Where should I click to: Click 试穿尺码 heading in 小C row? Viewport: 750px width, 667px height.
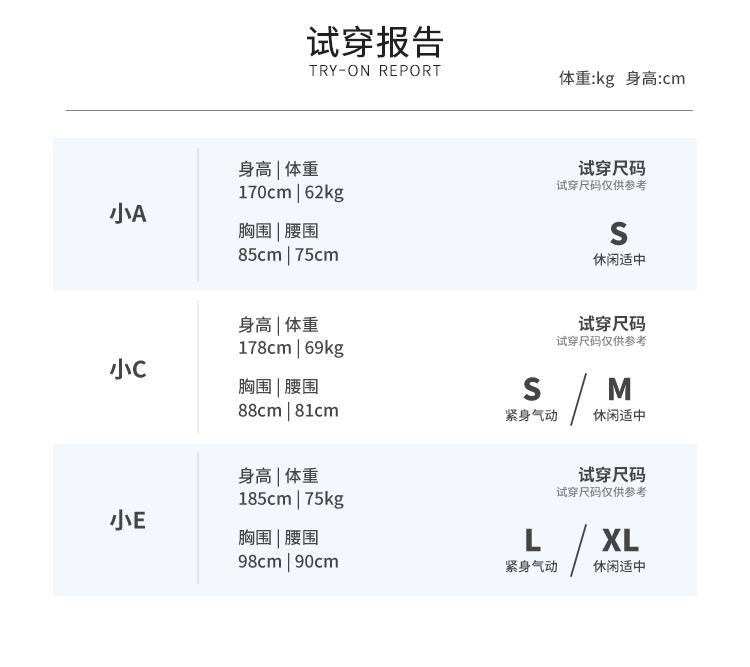pyautogui.click(x=612, y=323)
